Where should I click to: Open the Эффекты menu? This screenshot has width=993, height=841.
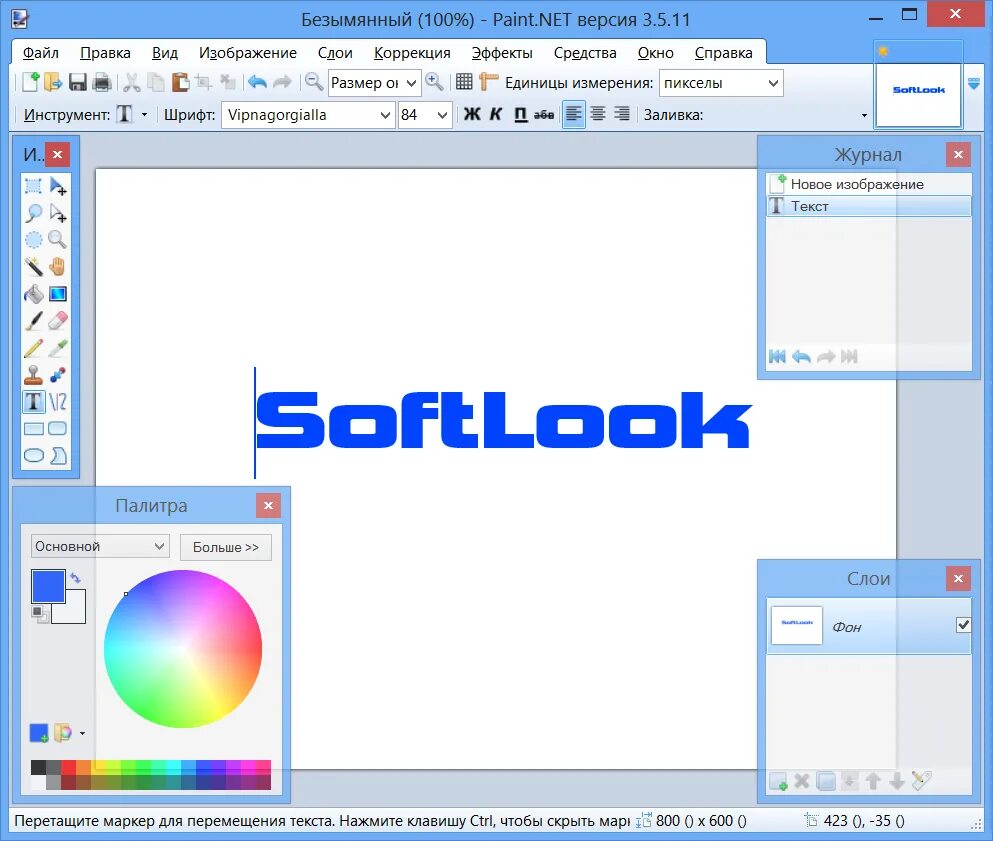502,53
